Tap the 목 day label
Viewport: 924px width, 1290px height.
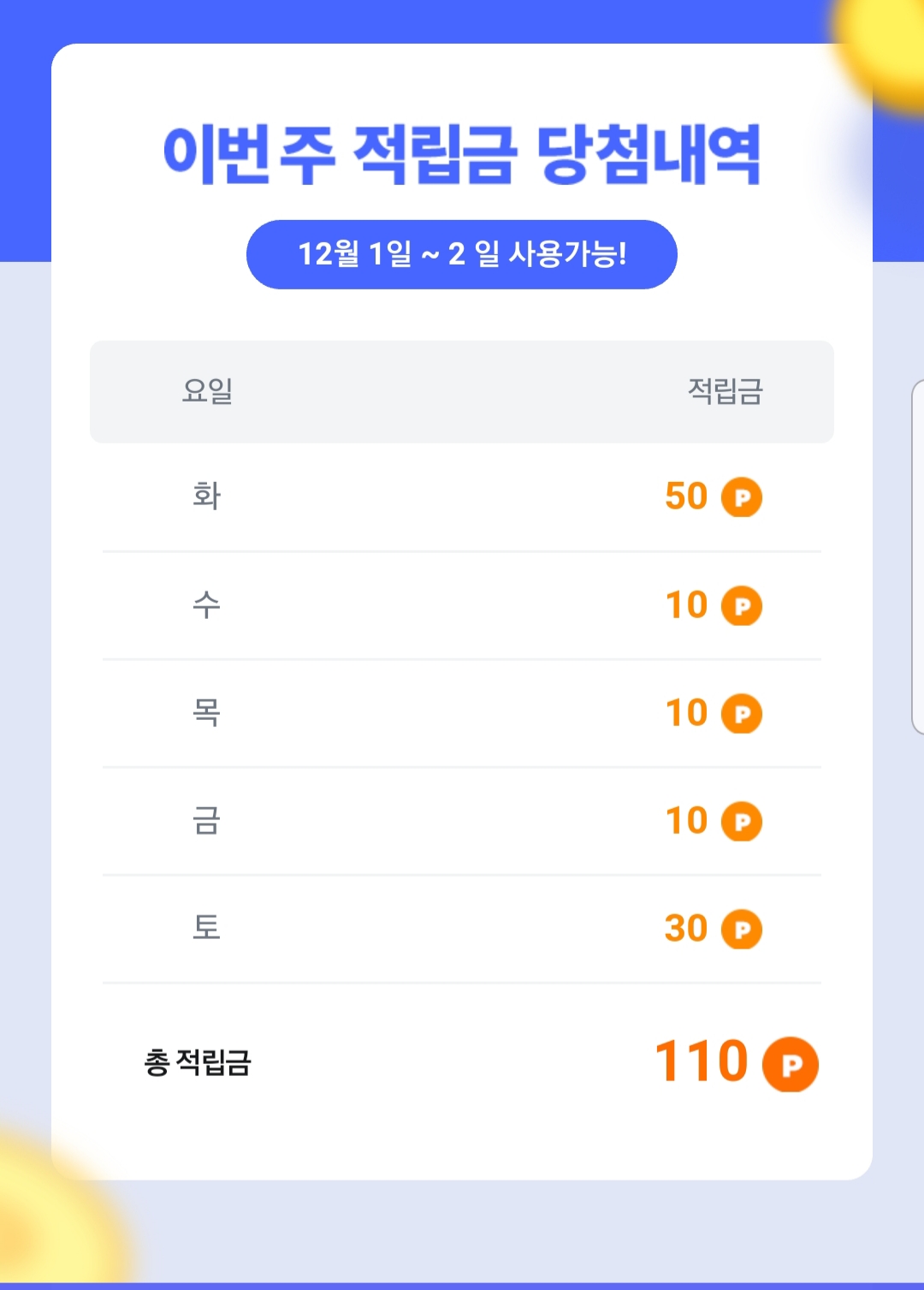click(x=206, y=712)
